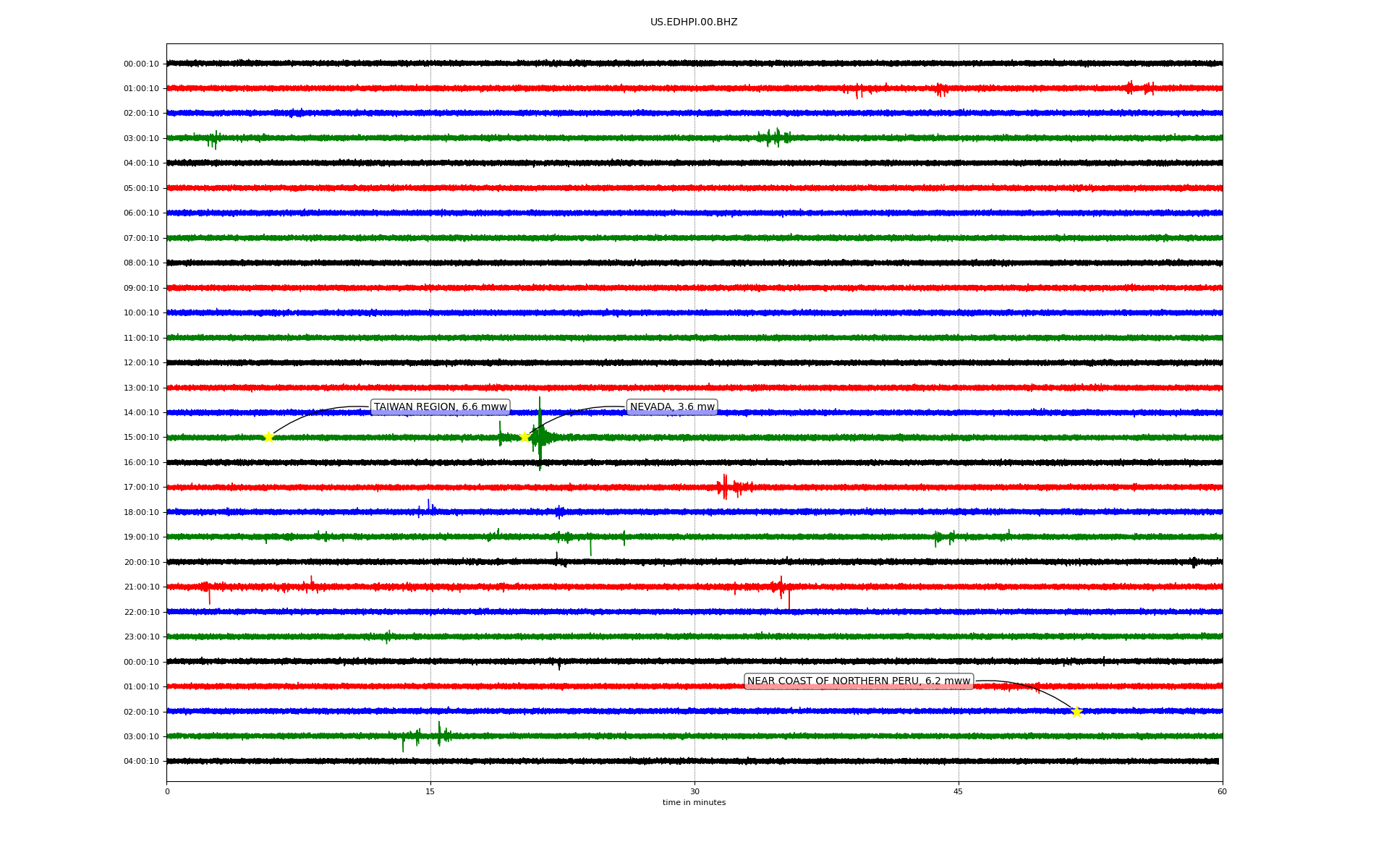Click the NEVADA, 3.6 mw label
The height and width of the screenshot is (868, 1389).
[x=672, y=407]
